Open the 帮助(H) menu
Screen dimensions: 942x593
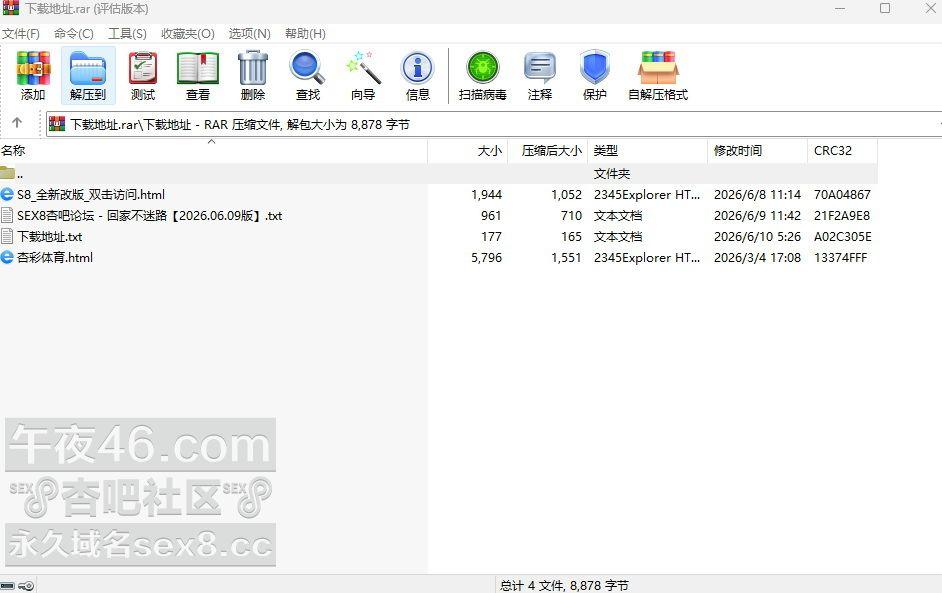tap(306, 34)
